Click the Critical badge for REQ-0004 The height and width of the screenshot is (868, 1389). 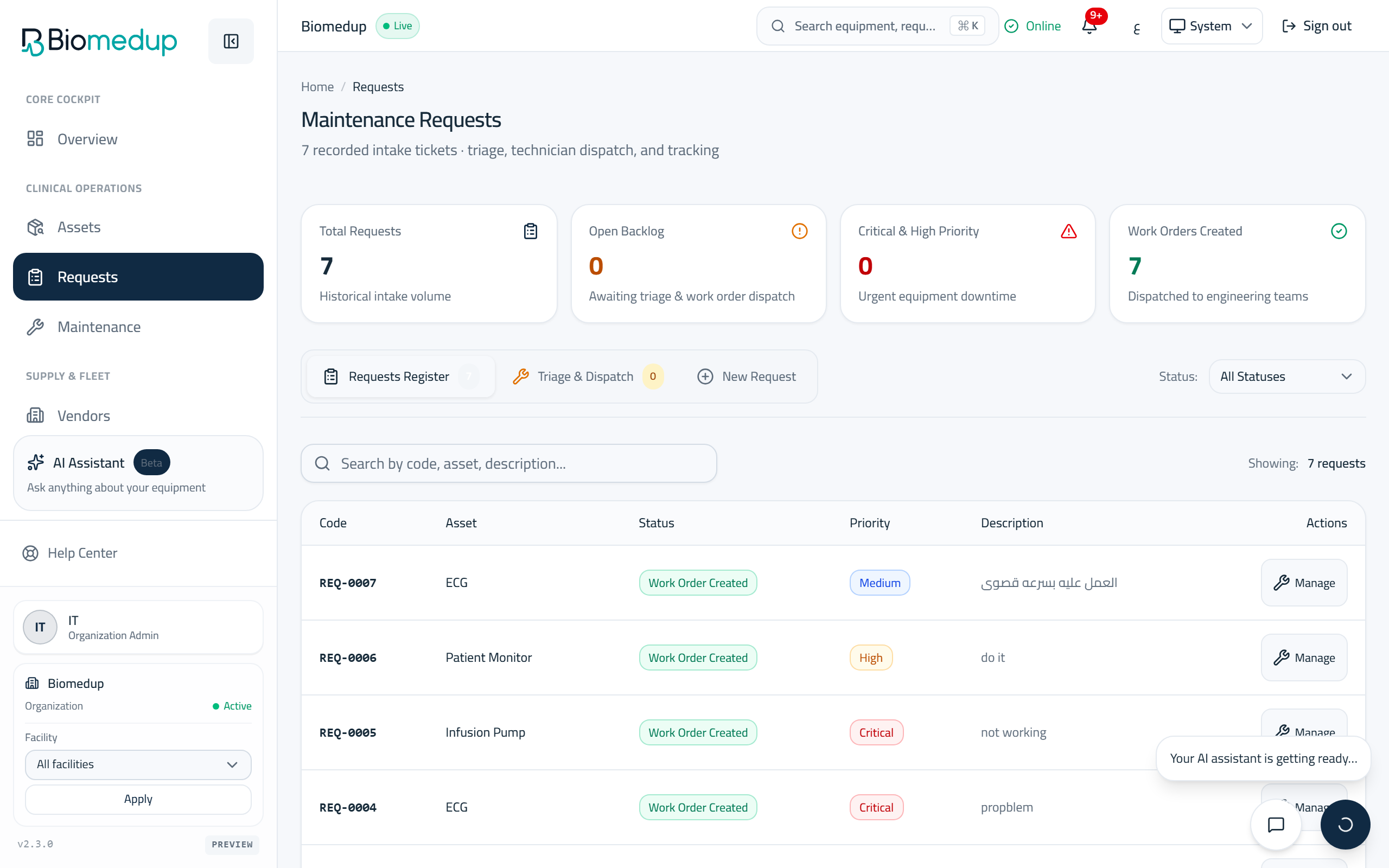click(x=876, y=807)
